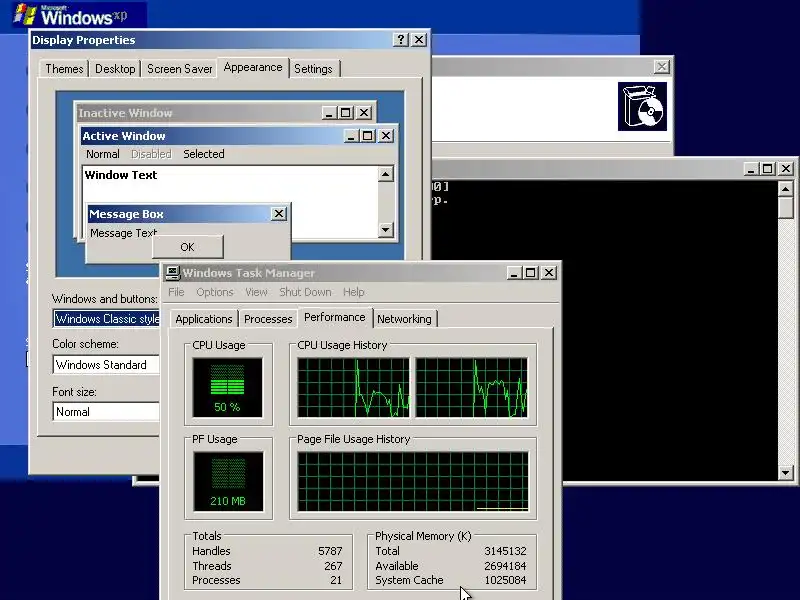Open the Font size dropdown showing Normal
Image resolution: width=800 pixels, height=600 pixels.
pos(106,412)
